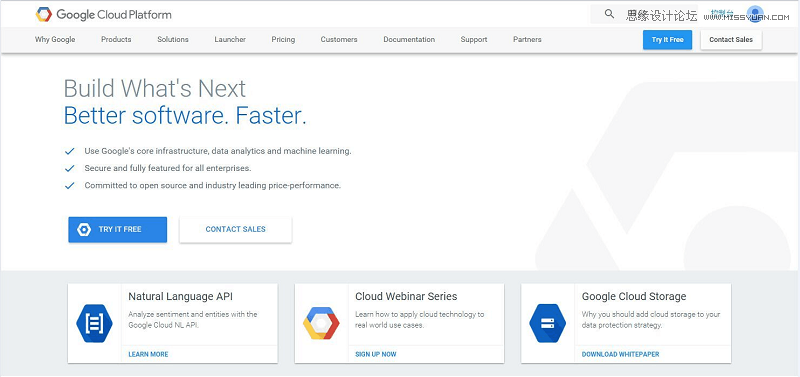The image size is (800, 377).
Task: Click the Learn how to apply cloud description
Action: coord(419,320)
